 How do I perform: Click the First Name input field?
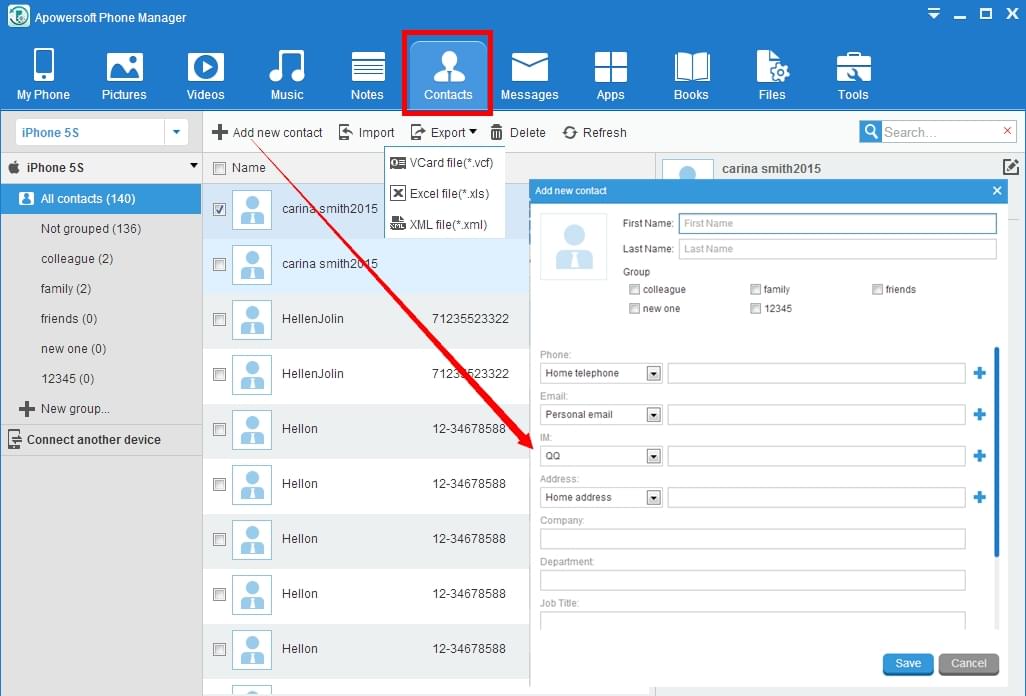click(837, 223)
